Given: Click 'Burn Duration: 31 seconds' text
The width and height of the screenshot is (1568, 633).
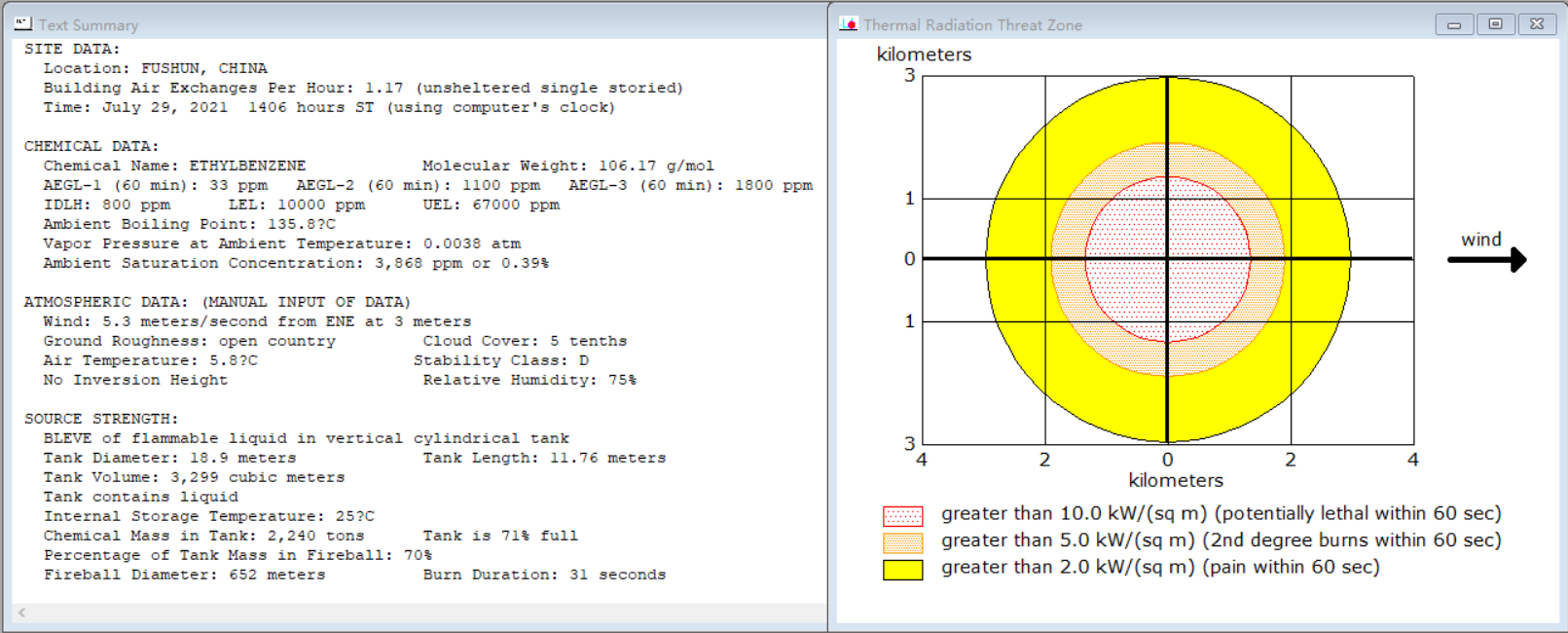Looking at the screenshot, I should pyautogui.click(x=544, y=575).
